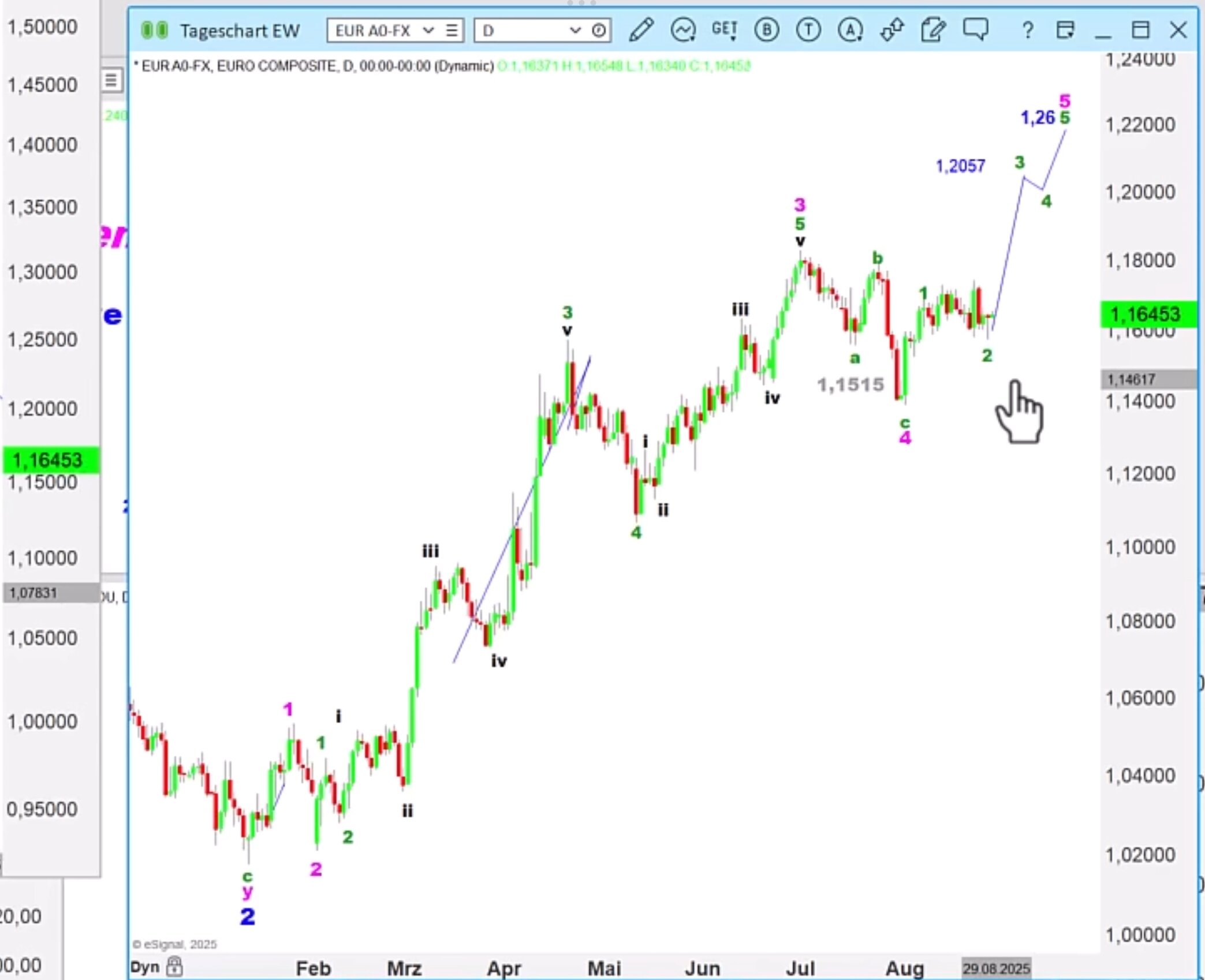Expand the EUR A0-FX symbol dropdown
1205x980 pixels.
tap(428, 30)
